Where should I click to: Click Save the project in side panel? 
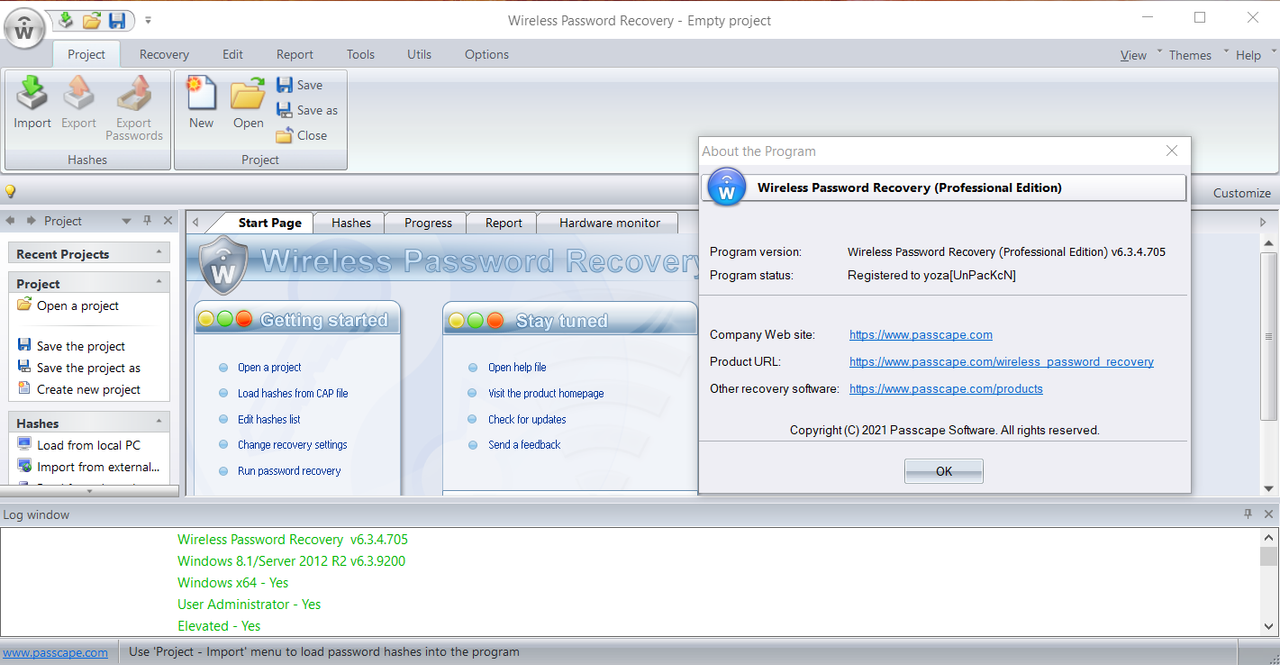coord(71,346)
